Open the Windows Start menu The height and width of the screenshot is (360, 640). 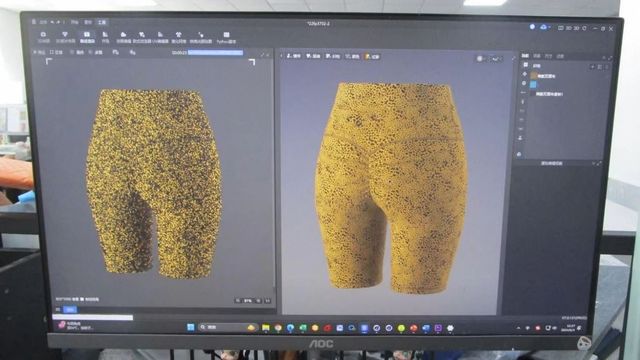pyautogui.click(x=190, y=327)
